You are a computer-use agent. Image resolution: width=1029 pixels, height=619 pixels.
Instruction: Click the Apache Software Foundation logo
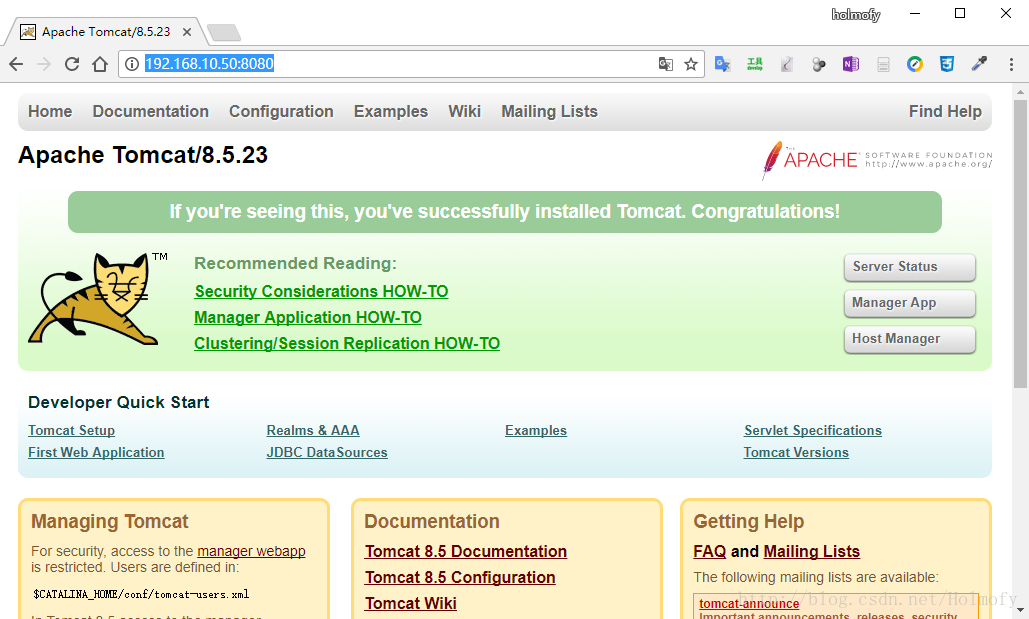(877, 160)
